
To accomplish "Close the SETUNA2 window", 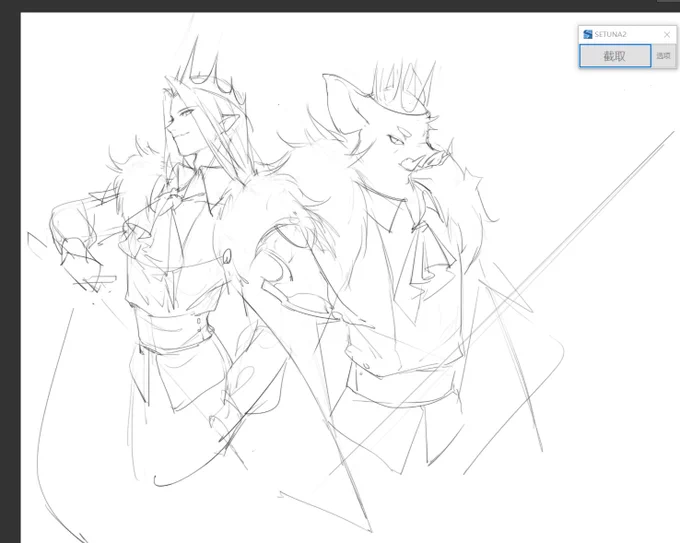I will tap(667, 34).
